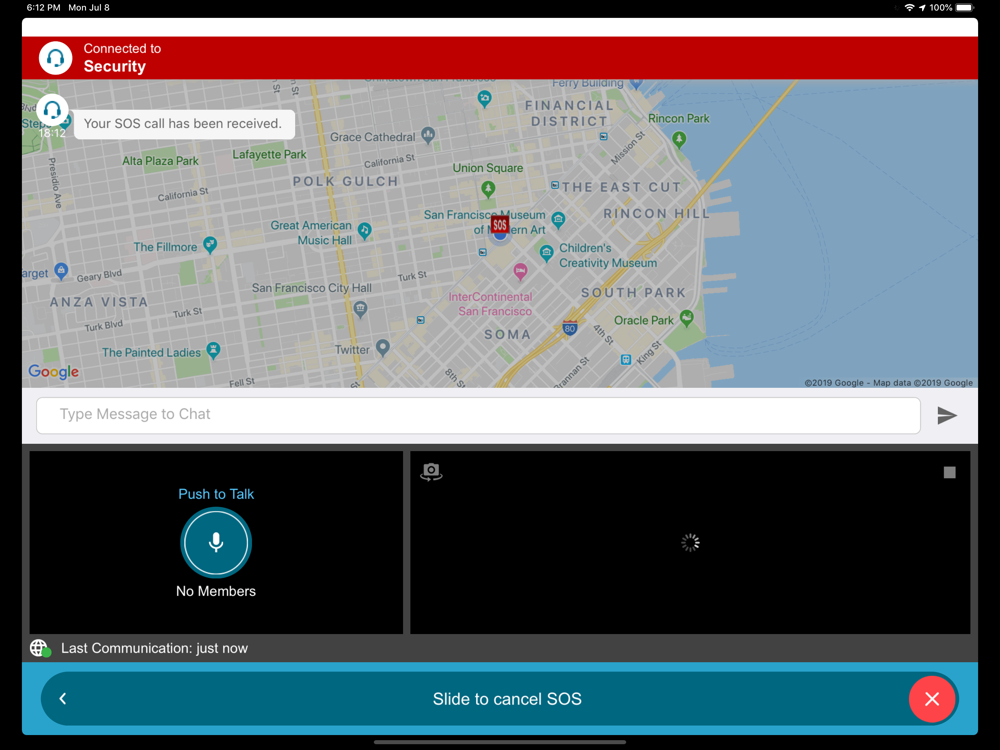Click the Google logo on the map
This screenshot has height=750, width=1000.
(54, 371)
